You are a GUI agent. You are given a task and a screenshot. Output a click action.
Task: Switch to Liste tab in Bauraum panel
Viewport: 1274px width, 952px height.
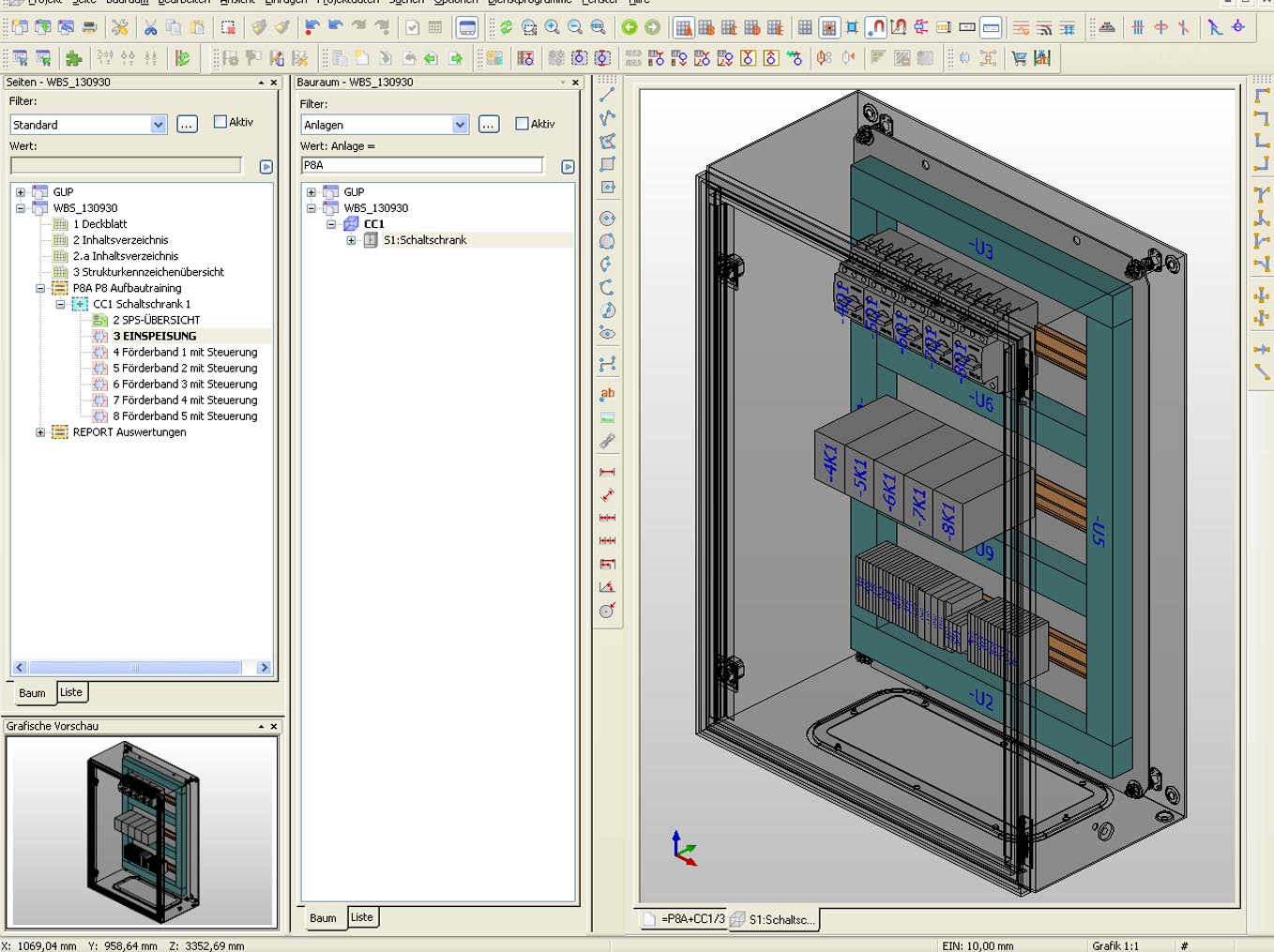tap(362, 917)
